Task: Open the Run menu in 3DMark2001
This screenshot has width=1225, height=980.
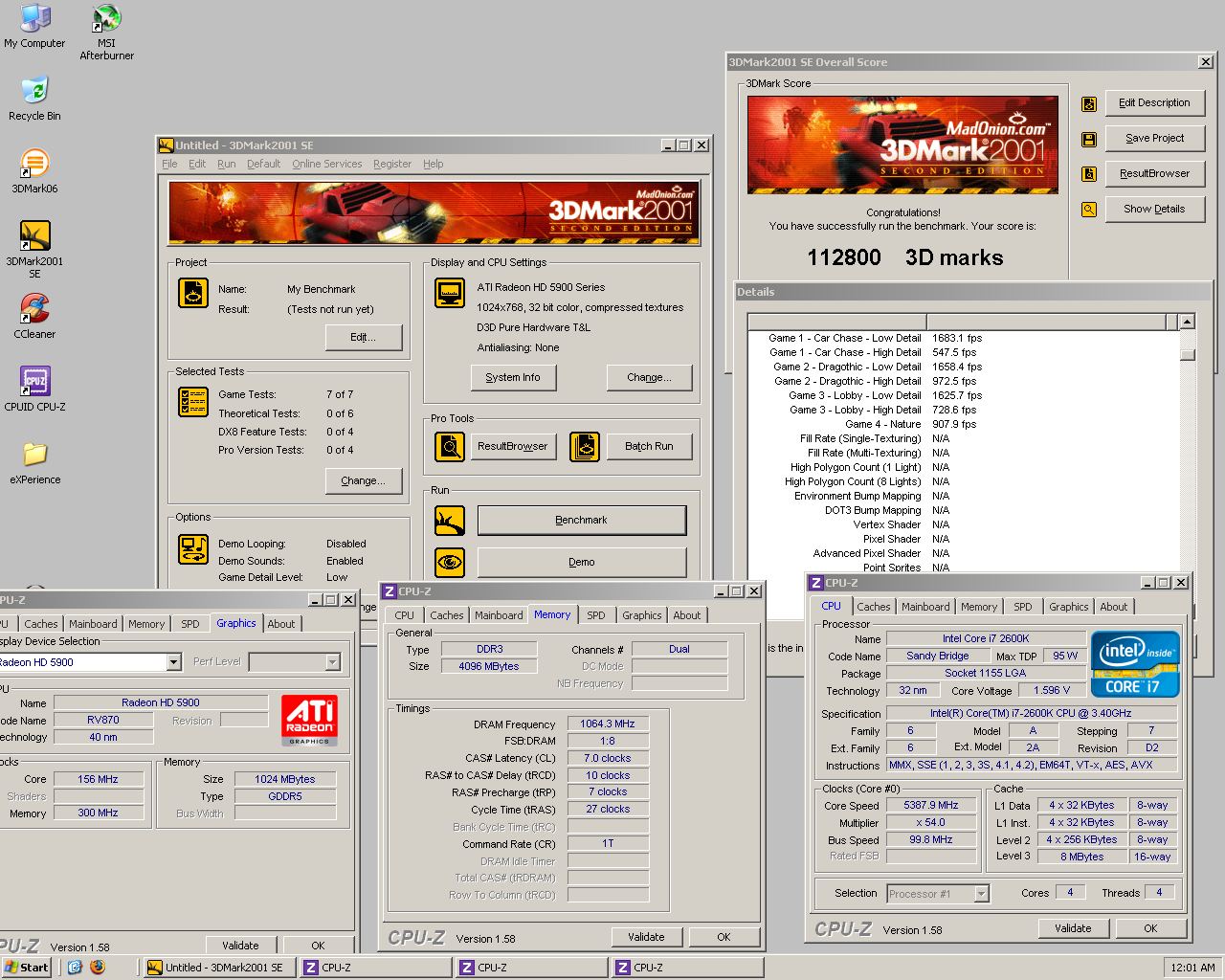Action: pos(226,164)
